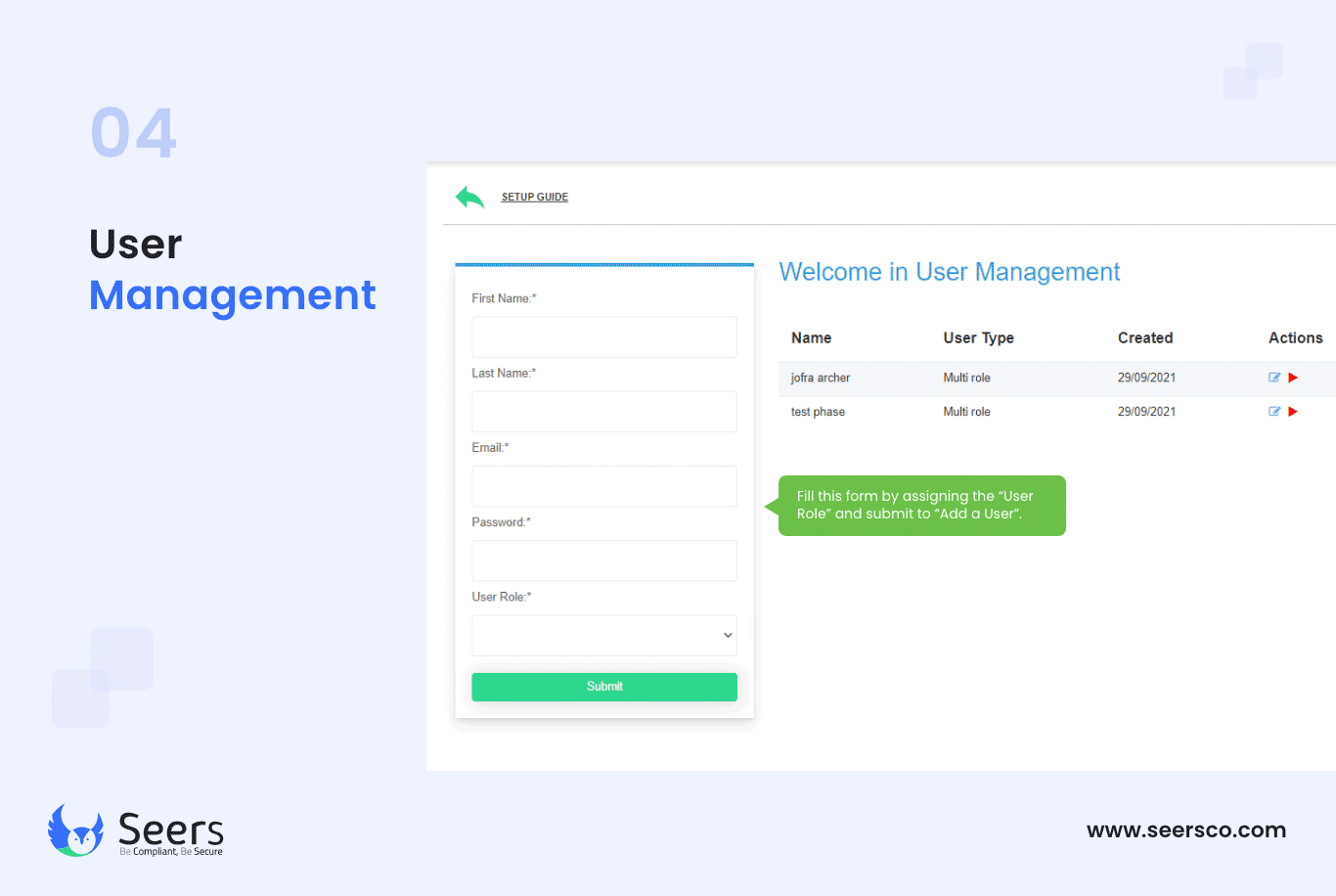Edit the test phase user entry
Viewport: 1336px width, 896px height.
pyautogui.click(x=1274, y=412)
